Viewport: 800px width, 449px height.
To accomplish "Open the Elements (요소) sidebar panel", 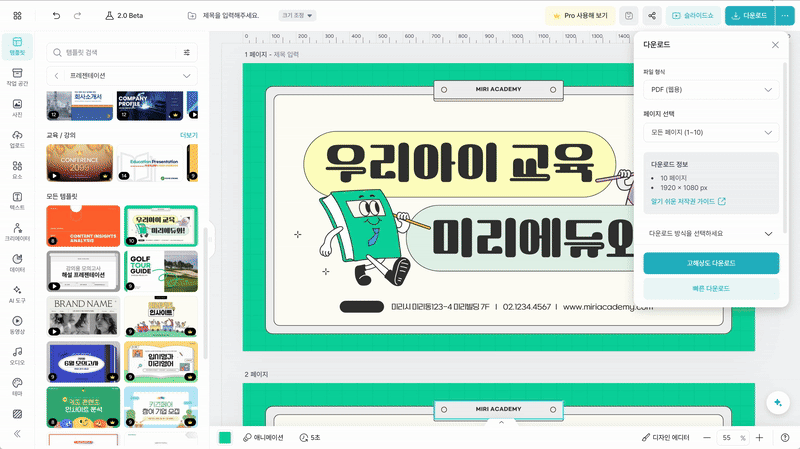I will 17,168.
